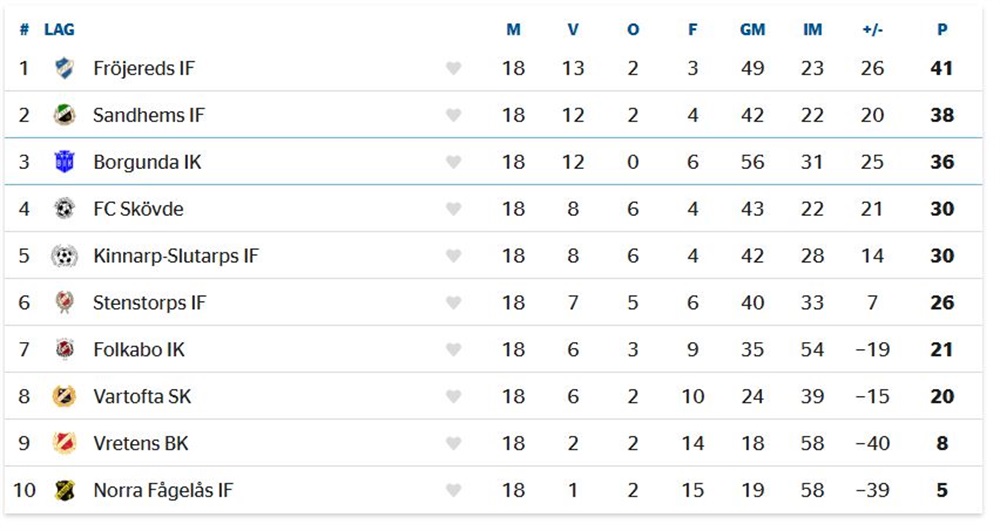Click the Stenstorps IF club crest icon
Viewport: 1000px width, 531px height.
click(64, 303)
